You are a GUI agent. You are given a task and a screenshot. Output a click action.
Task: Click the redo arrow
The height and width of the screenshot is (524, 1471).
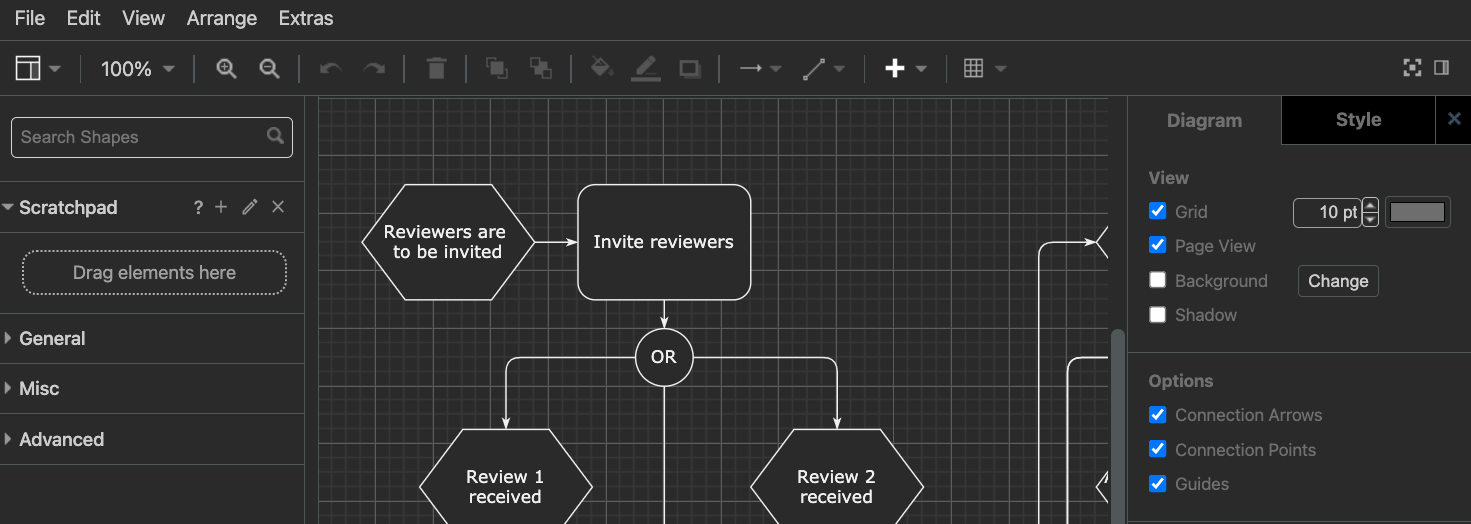click(374, 68)
